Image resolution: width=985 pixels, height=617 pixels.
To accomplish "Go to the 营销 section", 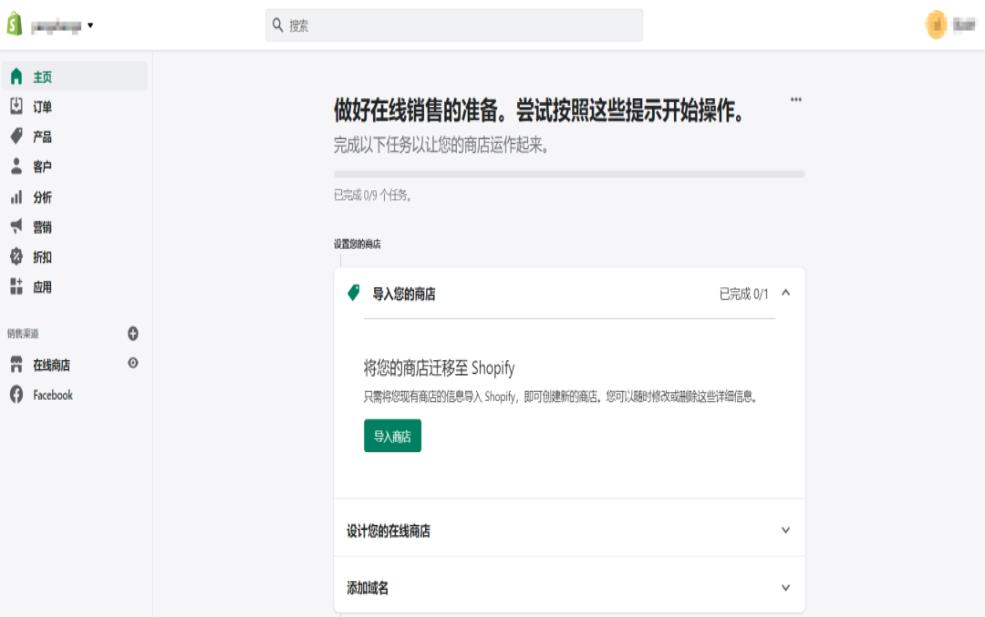I will [x=42, y=227].
